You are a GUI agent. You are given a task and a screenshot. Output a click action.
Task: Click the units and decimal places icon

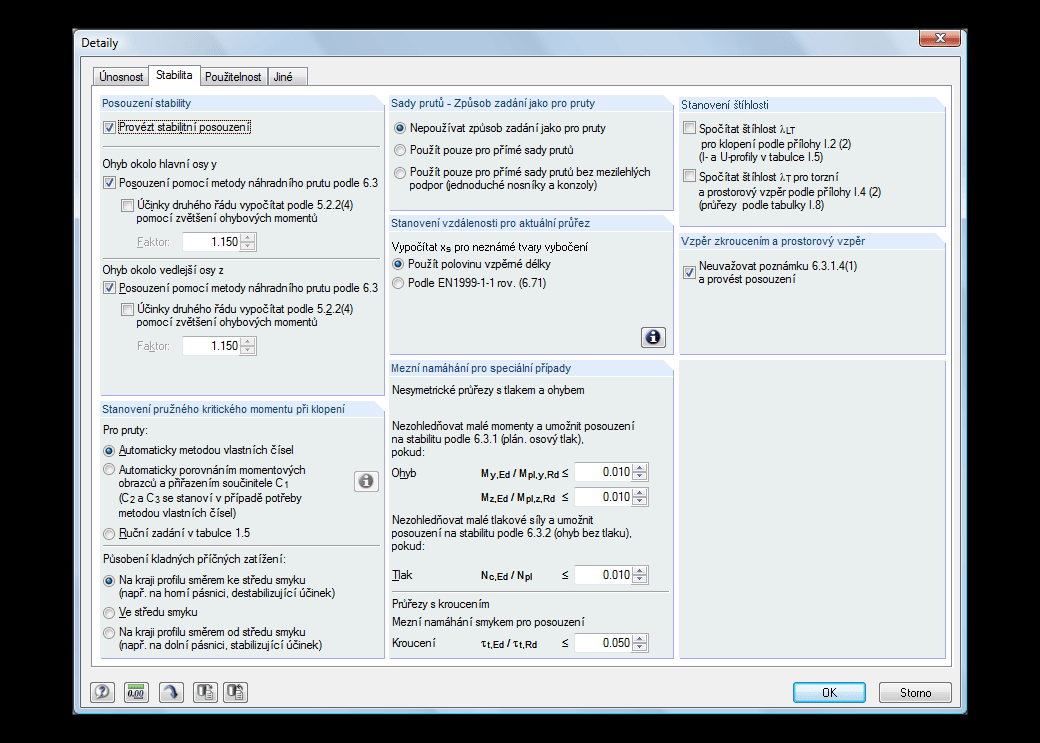136,692
